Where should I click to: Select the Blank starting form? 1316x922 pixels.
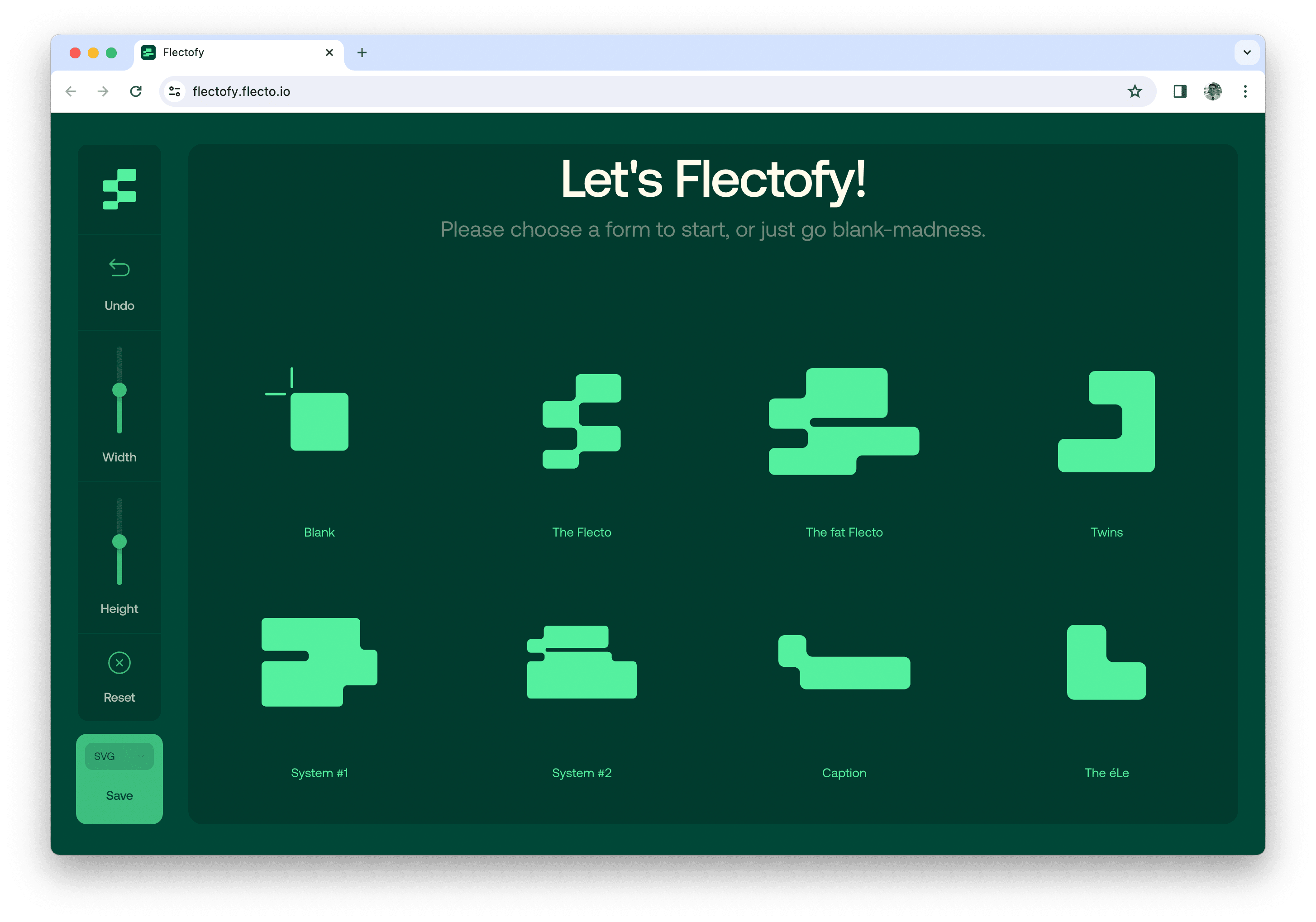[x=319, y=421]
